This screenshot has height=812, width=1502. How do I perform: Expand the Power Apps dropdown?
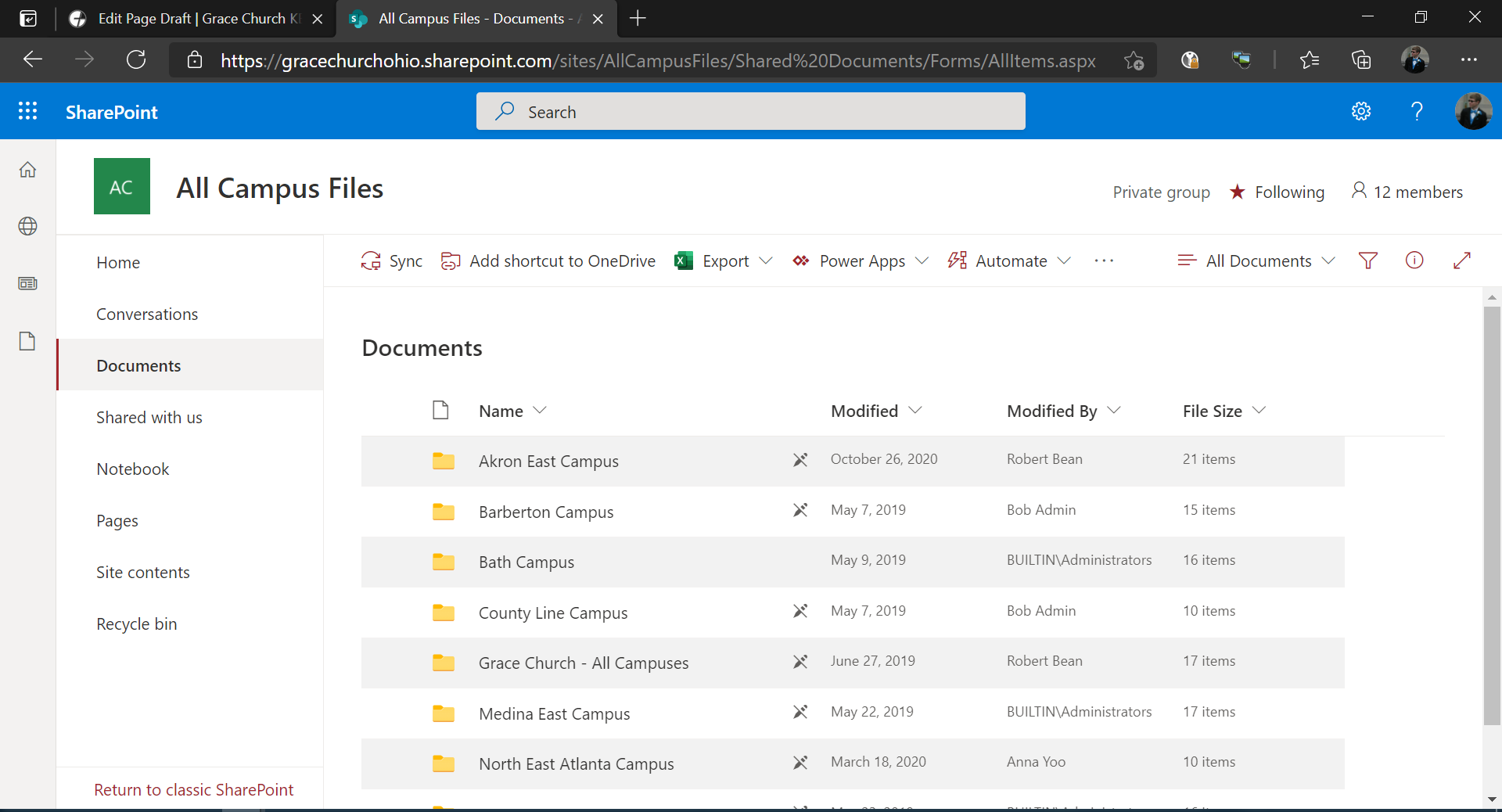pyautogui.click(x=922, y=260)
